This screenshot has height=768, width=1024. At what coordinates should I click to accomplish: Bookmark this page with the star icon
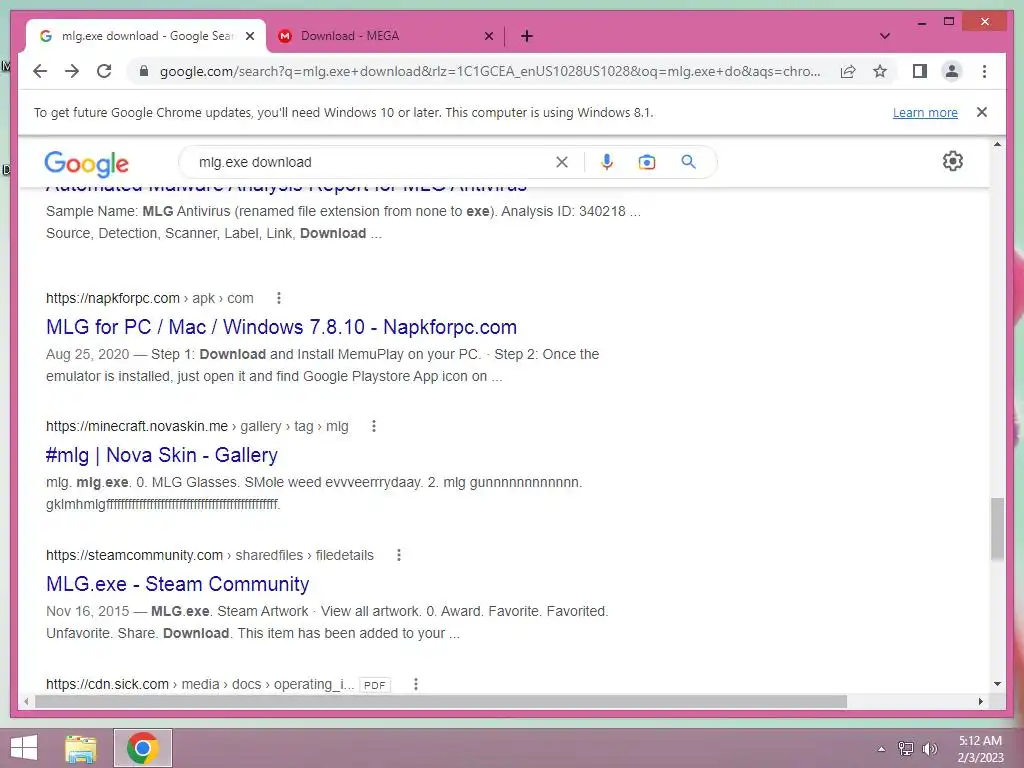click(x=880, y=71)
